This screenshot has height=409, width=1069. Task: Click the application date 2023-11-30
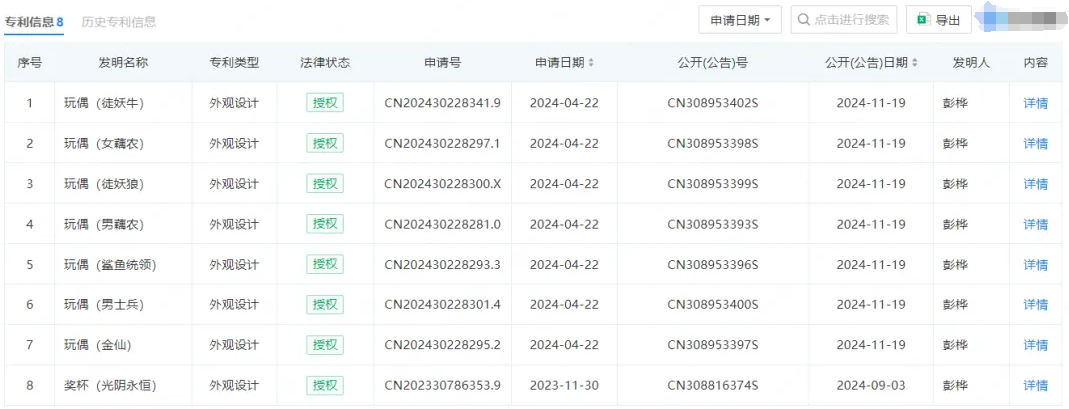tap(564, 386)
